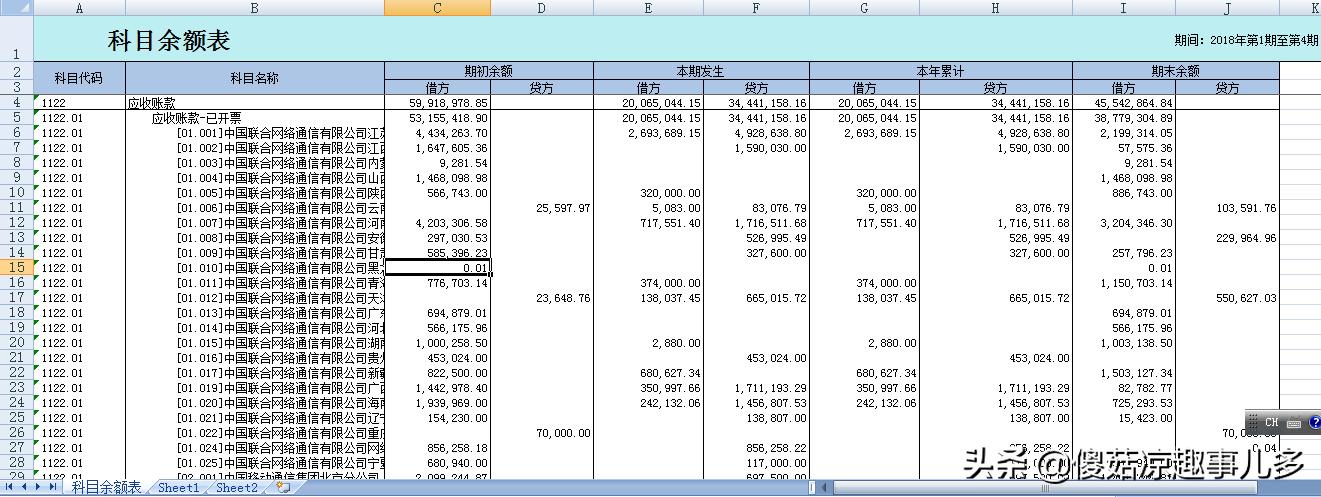
Task: Select the 本期发生 merged header
Action: point(700,71)
